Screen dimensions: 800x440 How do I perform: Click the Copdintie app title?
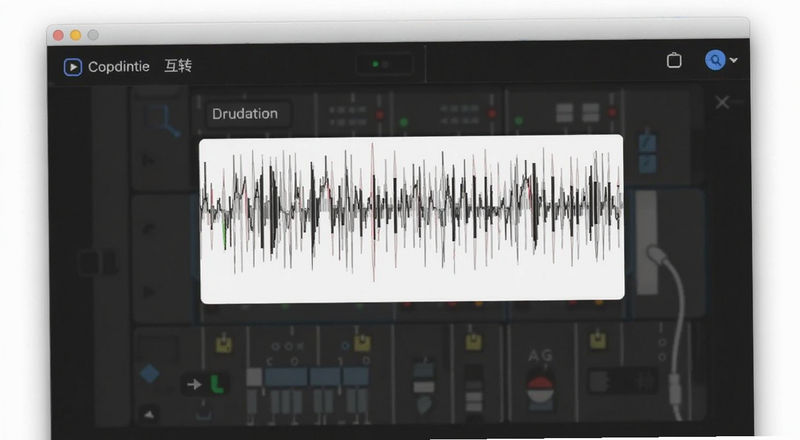(x=119, y=67)
